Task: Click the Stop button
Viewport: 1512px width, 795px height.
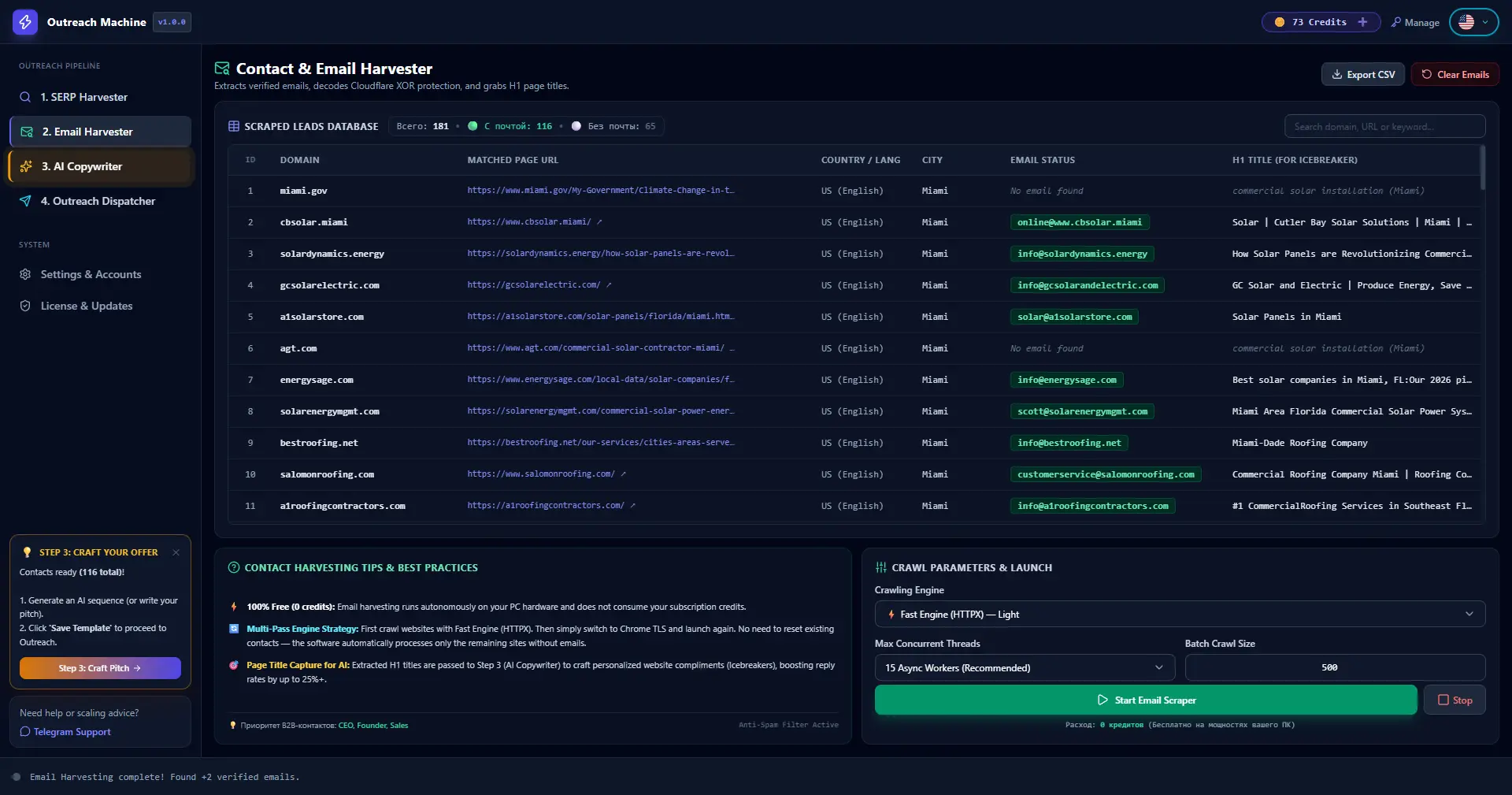Action: [1455, 700]
